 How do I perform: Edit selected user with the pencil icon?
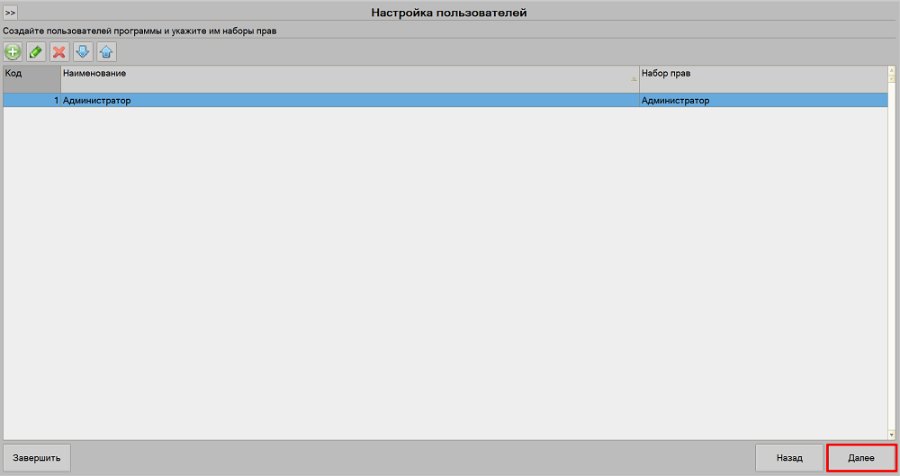(x=36, y=52)
